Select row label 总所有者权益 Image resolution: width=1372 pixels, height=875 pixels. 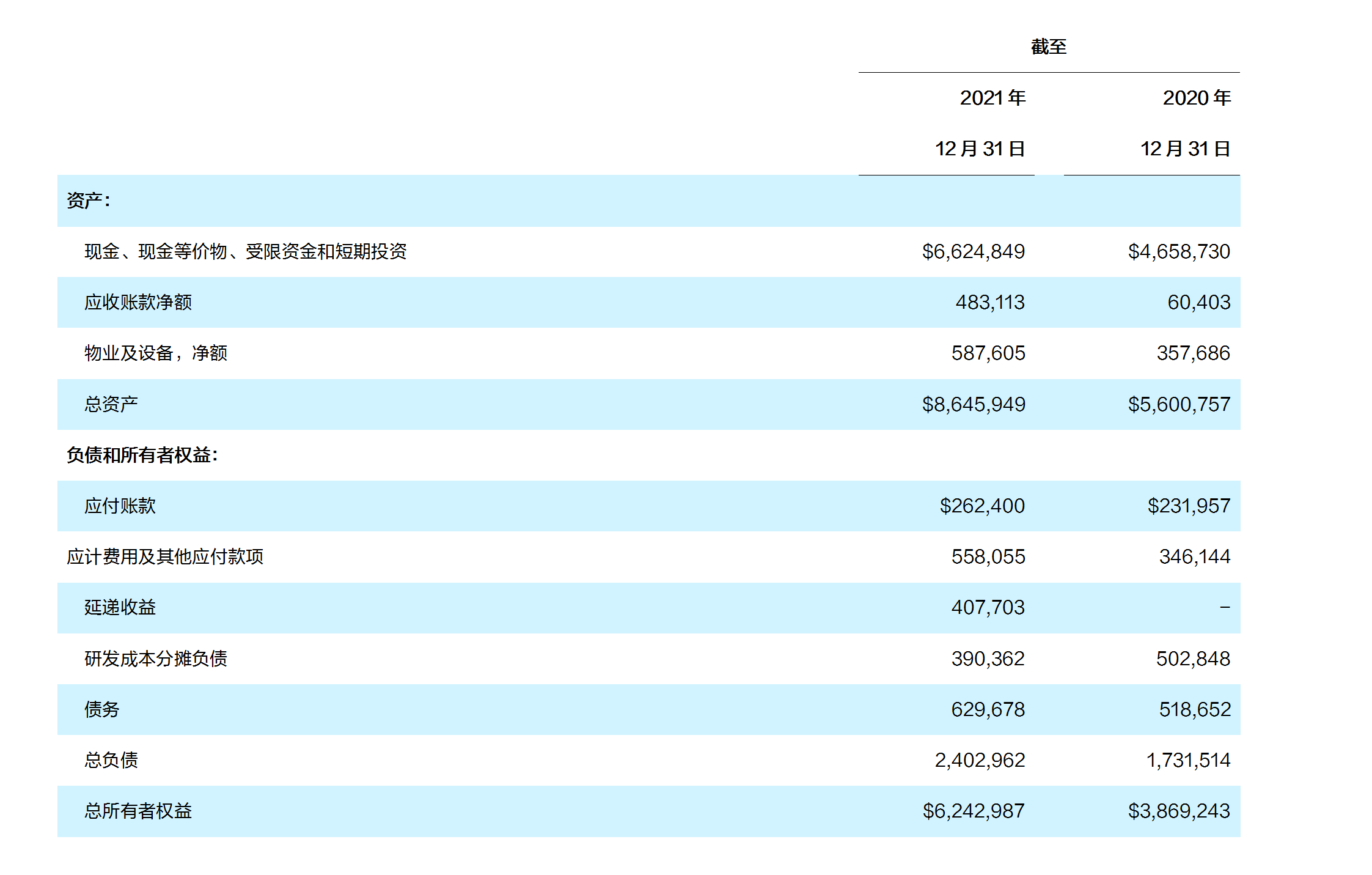138,811
